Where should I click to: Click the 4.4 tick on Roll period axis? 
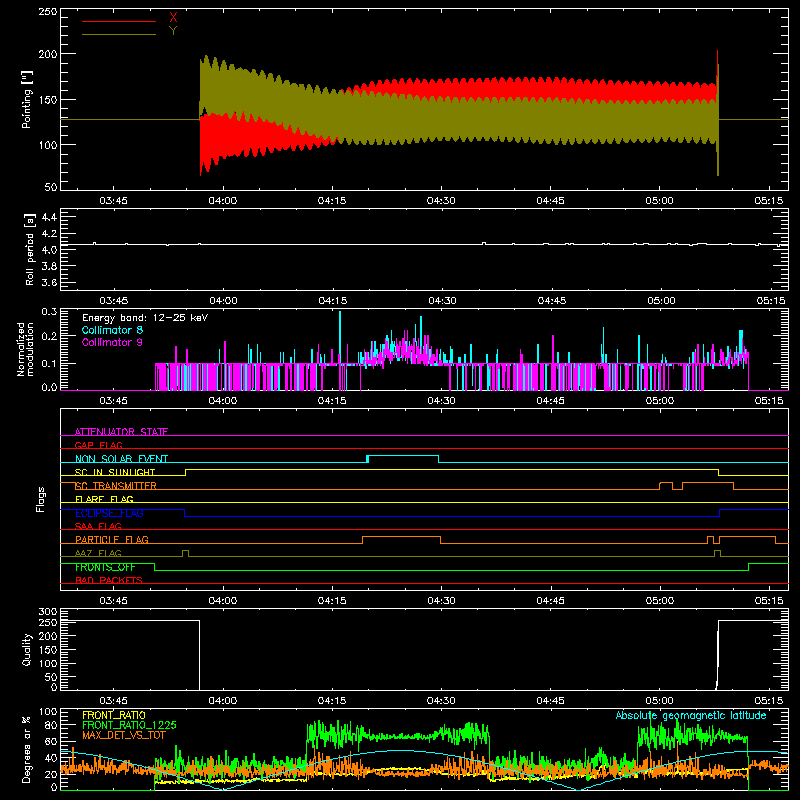pyautogui.click(x=49, y=217)
